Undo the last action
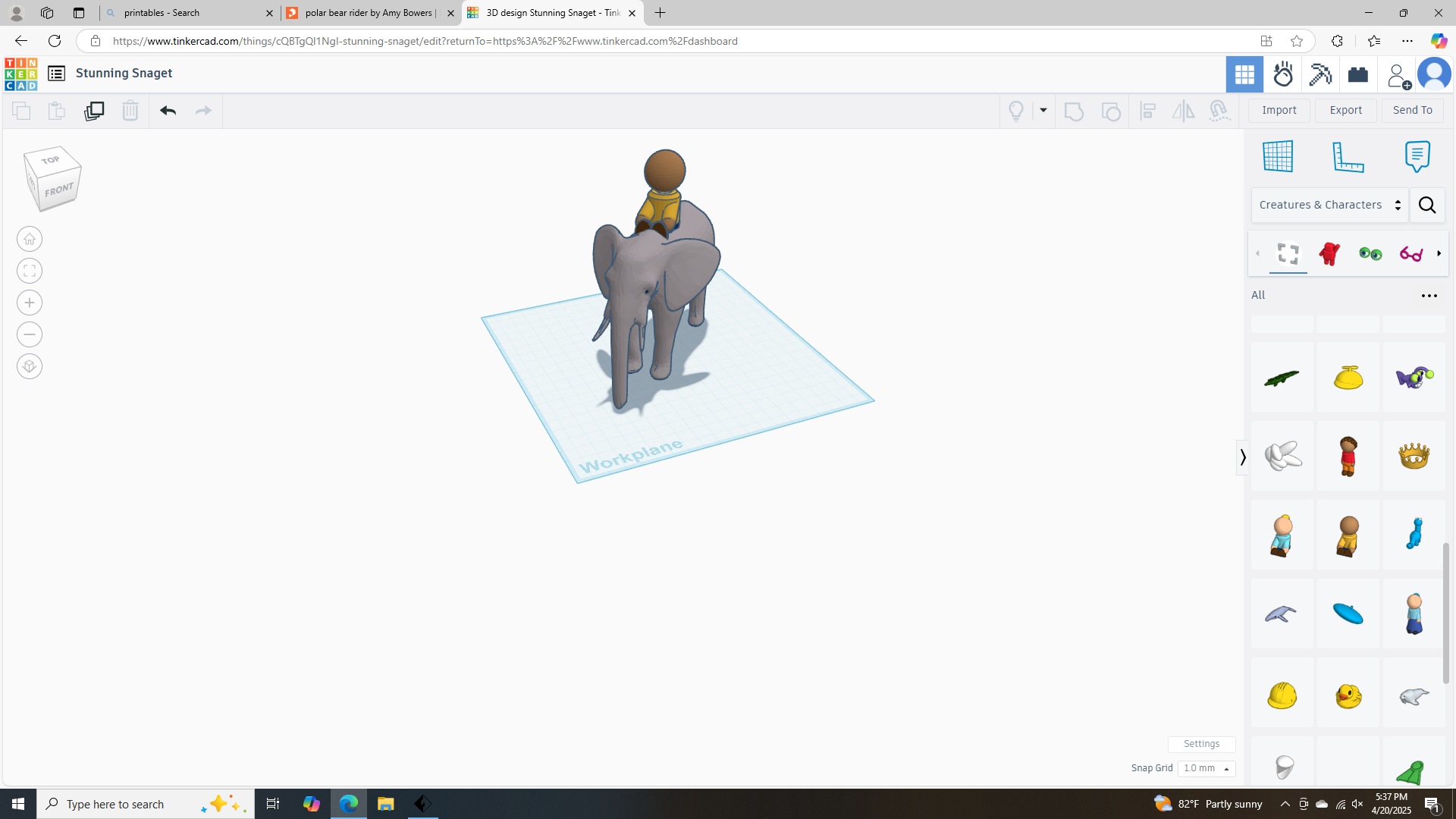Viewport: 1456px width, 819px height. (x=168, y=111)
